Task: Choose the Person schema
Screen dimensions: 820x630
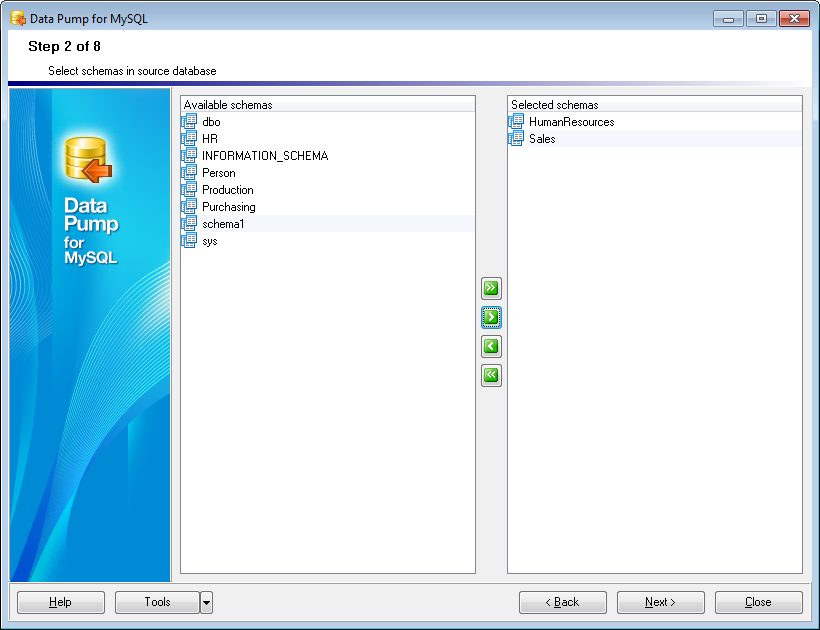Action: 218,173
